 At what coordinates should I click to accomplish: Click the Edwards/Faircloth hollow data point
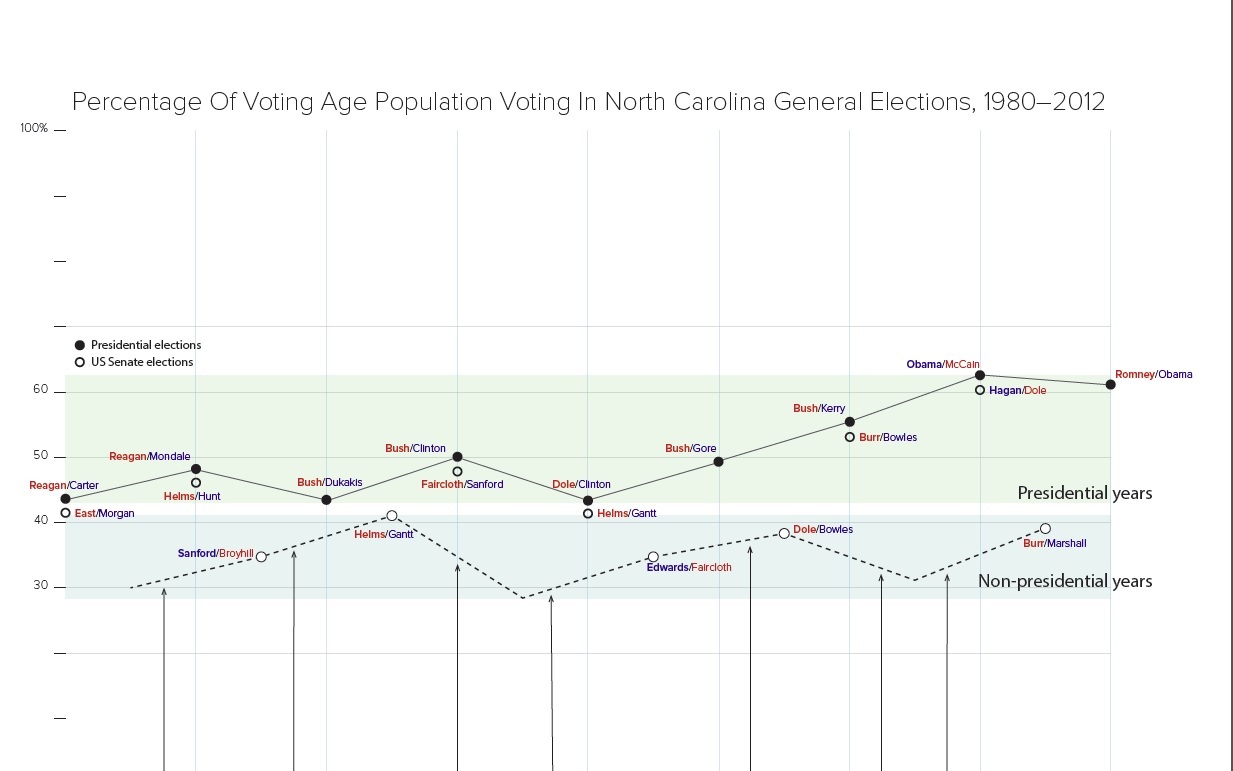click(x=653, y=557)
